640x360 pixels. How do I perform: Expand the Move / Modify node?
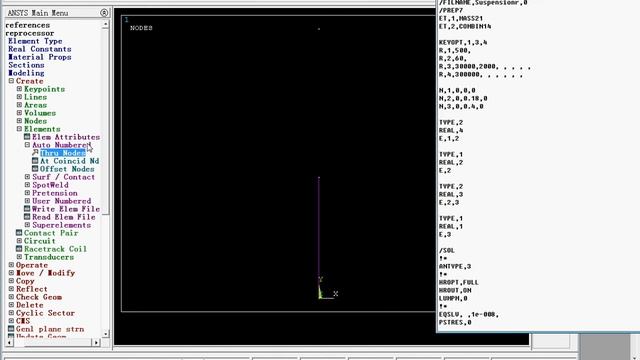click(x=11, y=273)
